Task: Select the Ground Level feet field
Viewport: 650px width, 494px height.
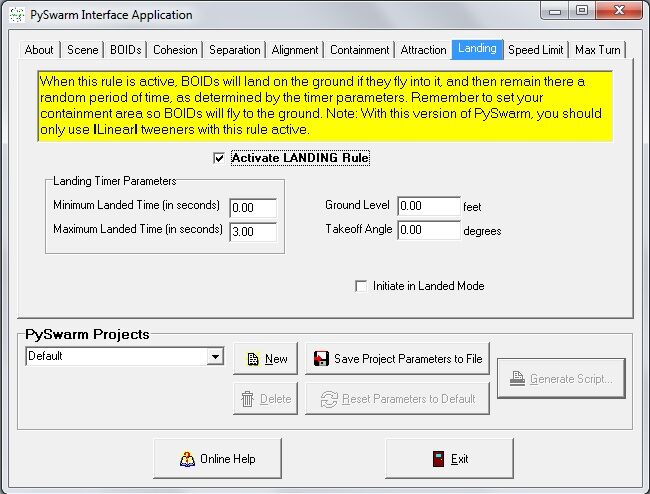Action: [x=429, y=206]
